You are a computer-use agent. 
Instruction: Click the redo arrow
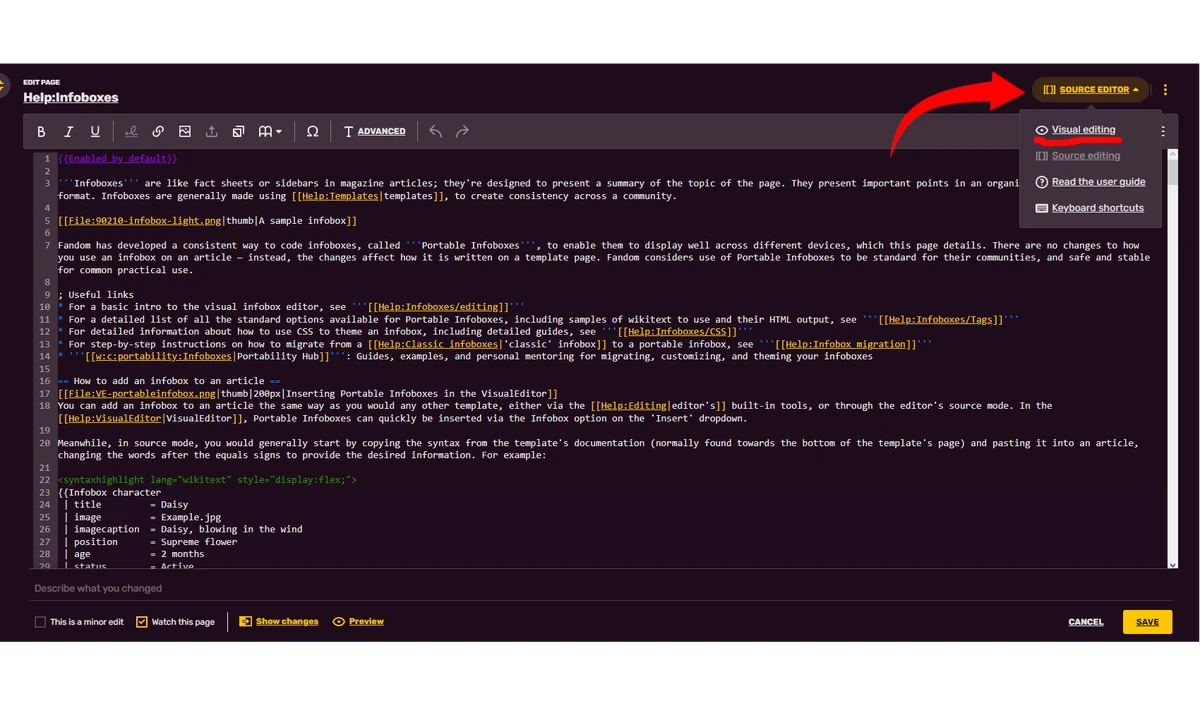click(461, 131)
